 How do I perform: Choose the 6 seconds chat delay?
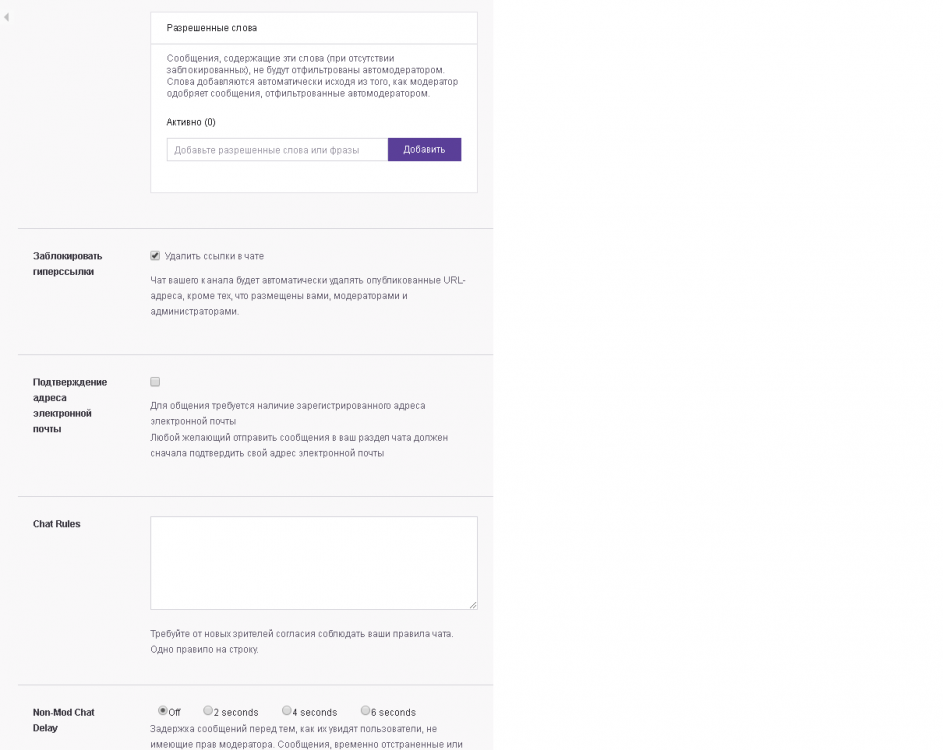tap(364, 711)
